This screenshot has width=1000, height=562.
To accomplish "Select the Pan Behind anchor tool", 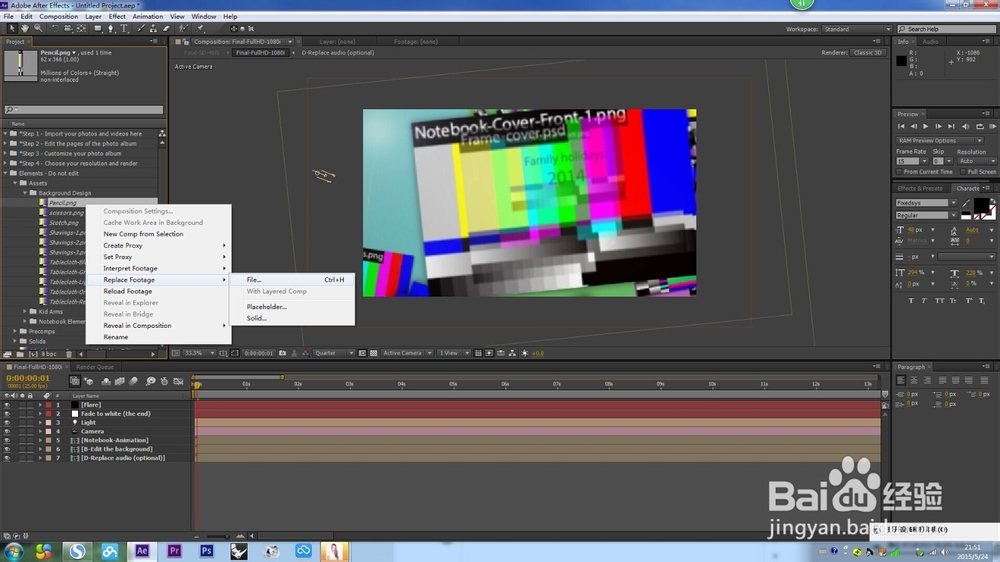I will 81,29.
